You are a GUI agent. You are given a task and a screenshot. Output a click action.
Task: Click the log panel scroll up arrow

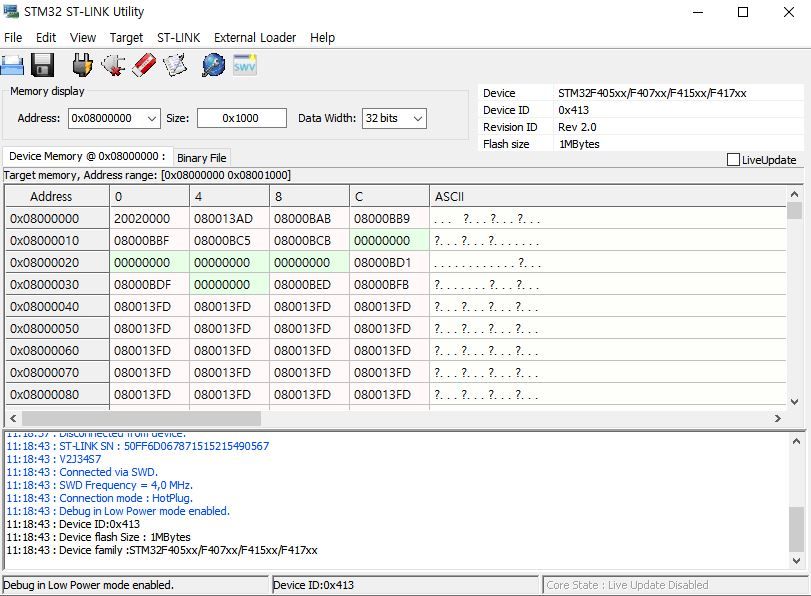point(797,441)
